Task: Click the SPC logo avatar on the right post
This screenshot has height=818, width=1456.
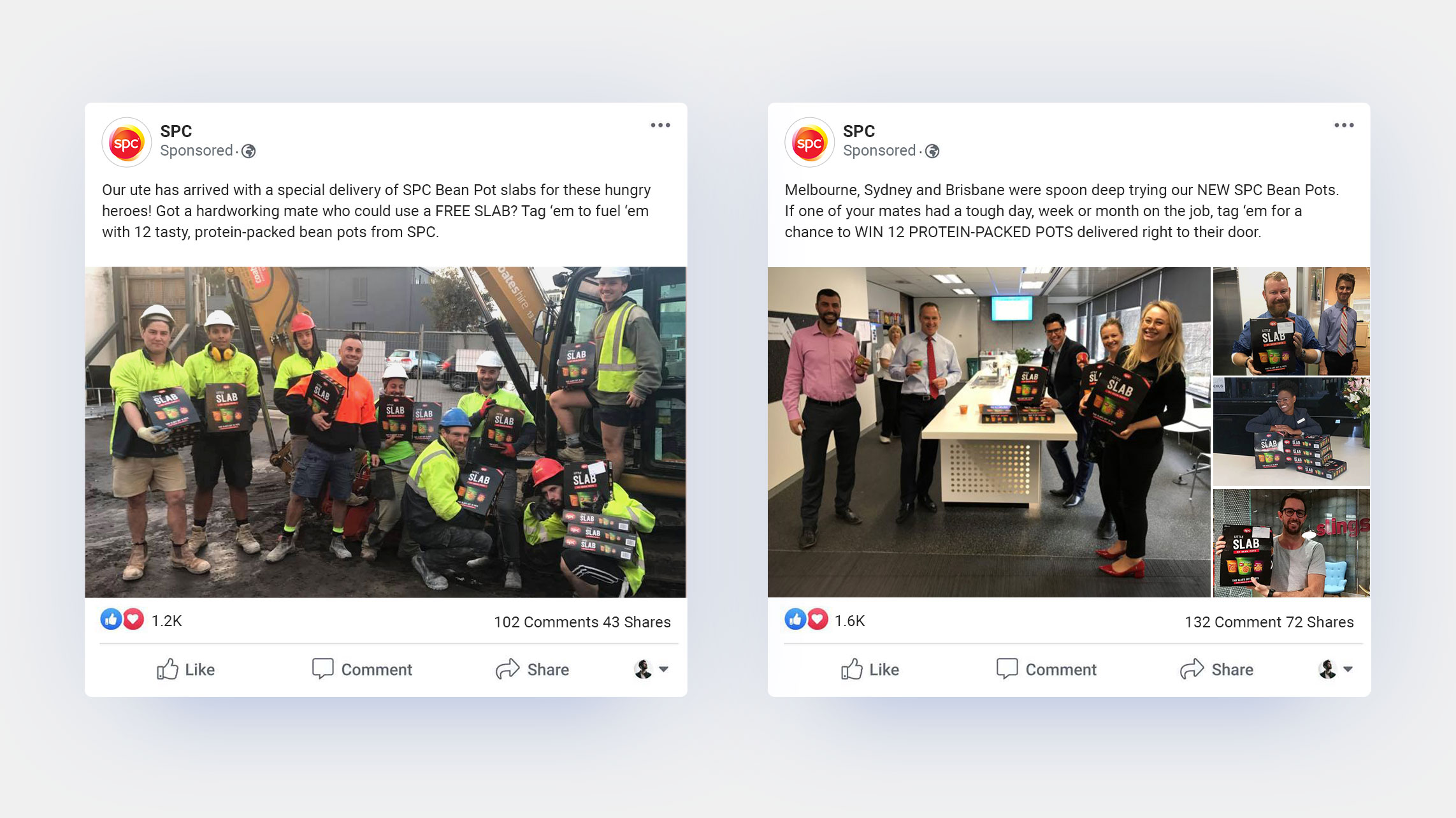Action: pyautogui.click(x=809, y=143)
